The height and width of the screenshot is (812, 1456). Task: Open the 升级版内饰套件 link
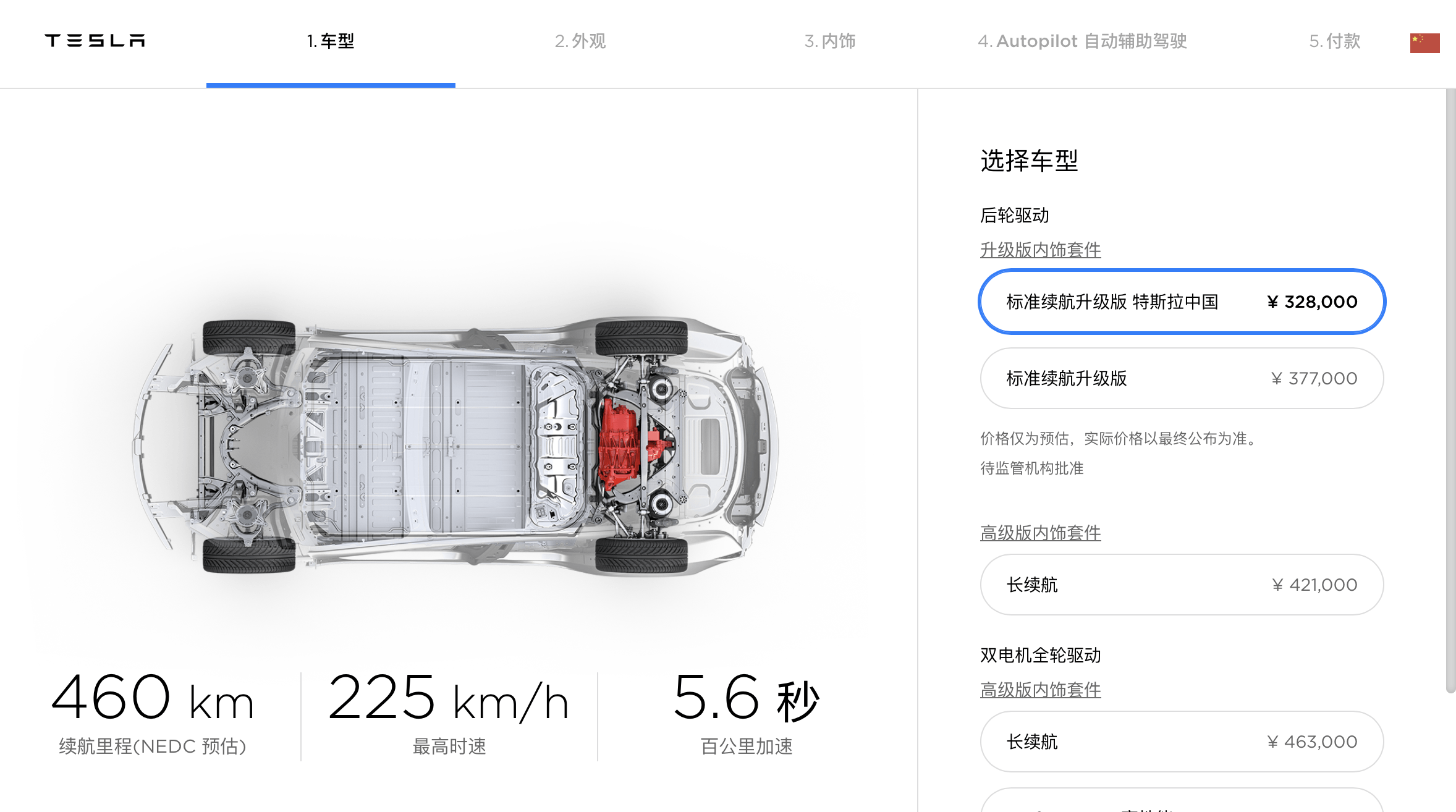1041,250
